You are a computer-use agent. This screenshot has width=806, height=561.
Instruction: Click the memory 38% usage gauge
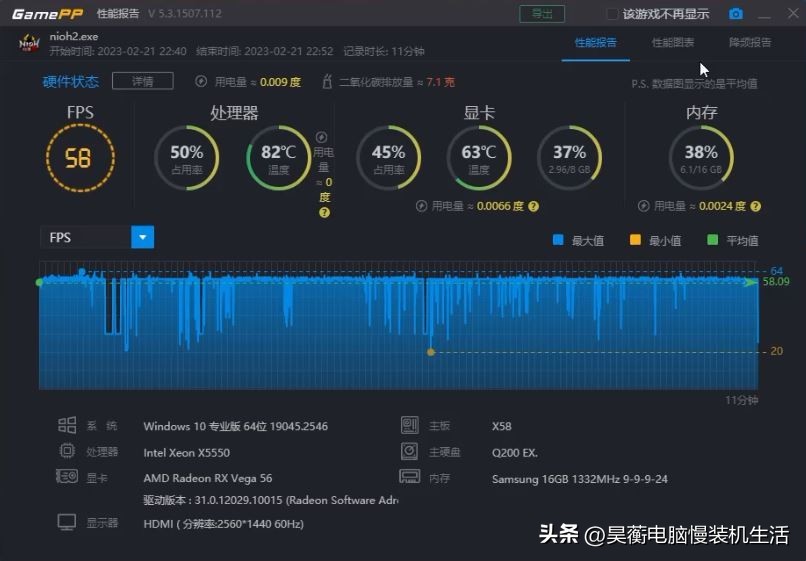coord(701,157)
